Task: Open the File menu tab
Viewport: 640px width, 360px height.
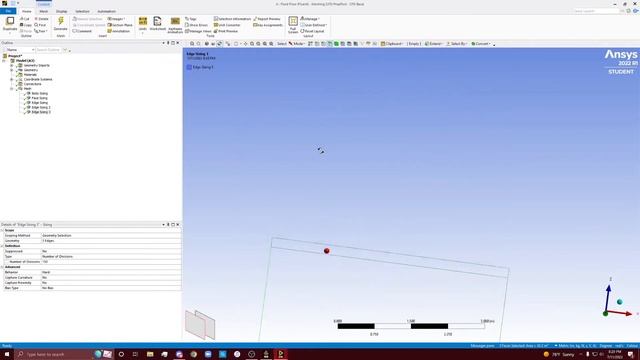Action: pos(8,11)
